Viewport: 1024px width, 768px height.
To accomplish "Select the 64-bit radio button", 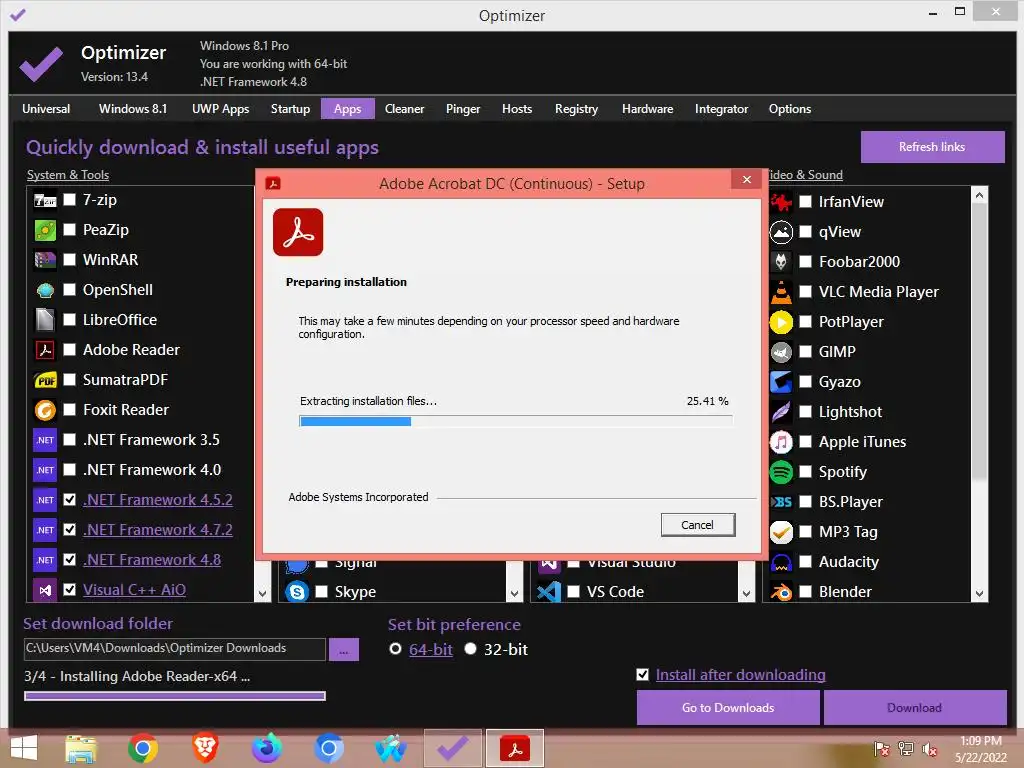I will point(395,649).
